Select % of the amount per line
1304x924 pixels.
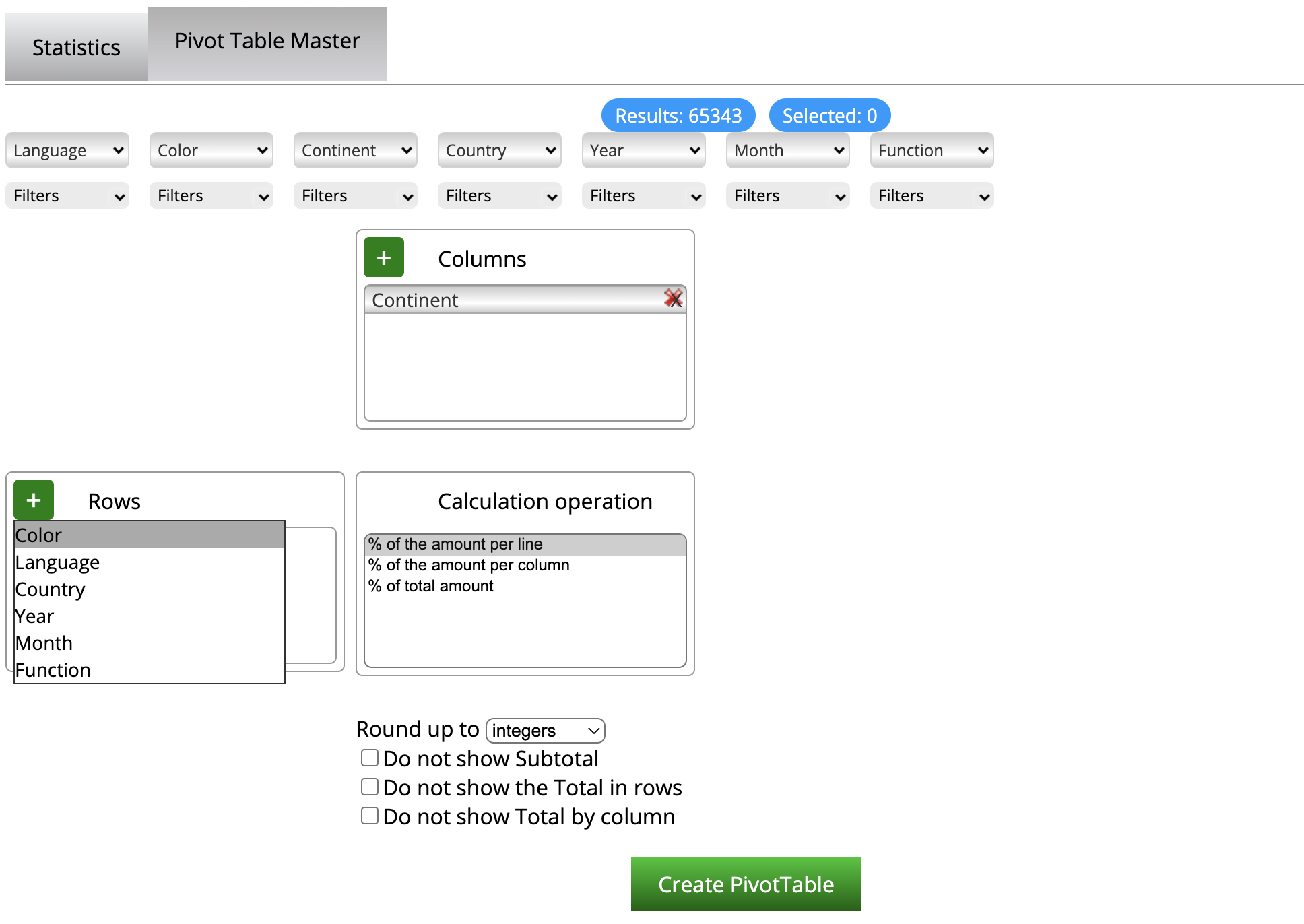(x=525, y=544)
